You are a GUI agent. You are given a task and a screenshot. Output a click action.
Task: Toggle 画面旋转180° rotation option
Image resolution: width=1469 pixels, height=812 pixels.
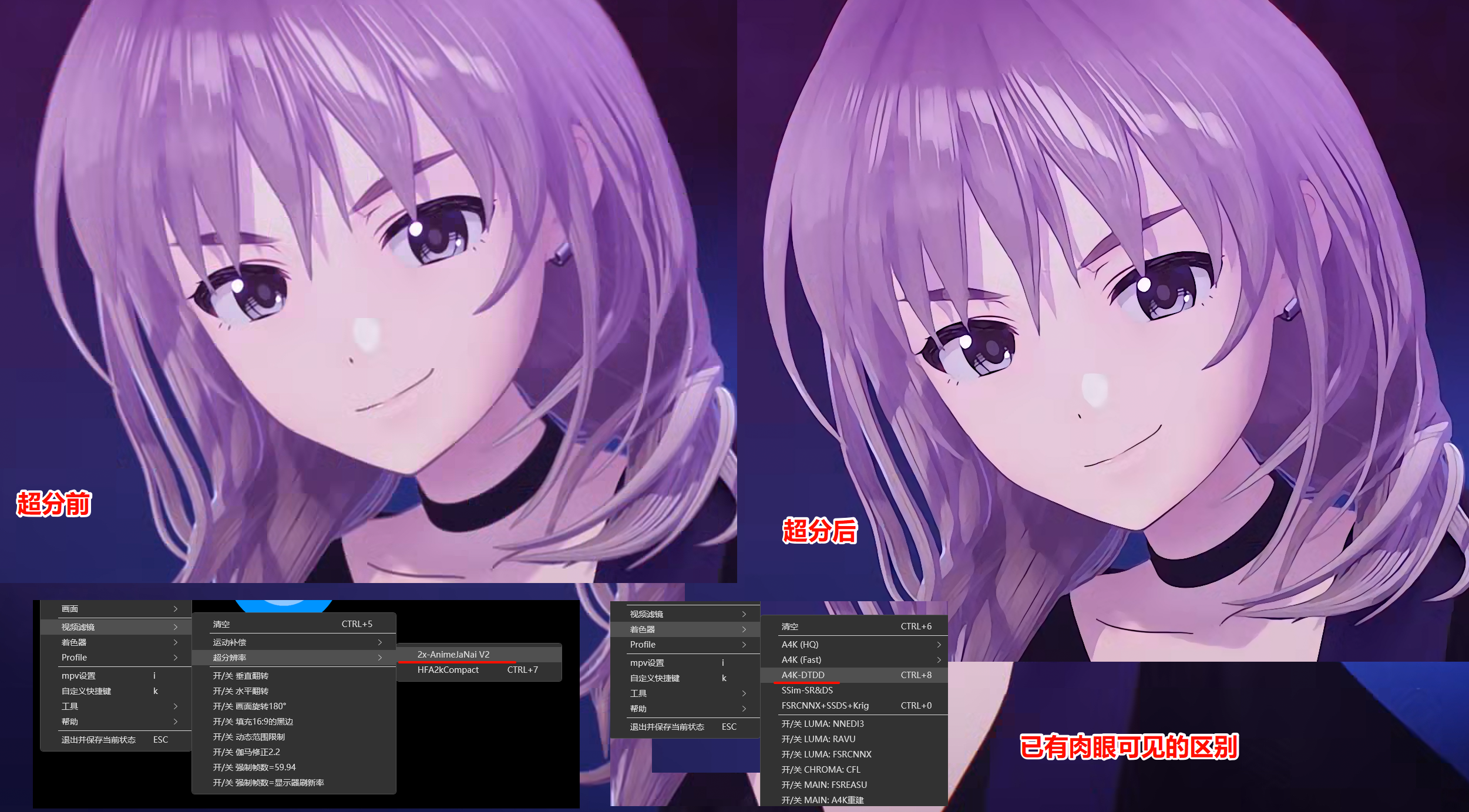click(x=250, y=706)
